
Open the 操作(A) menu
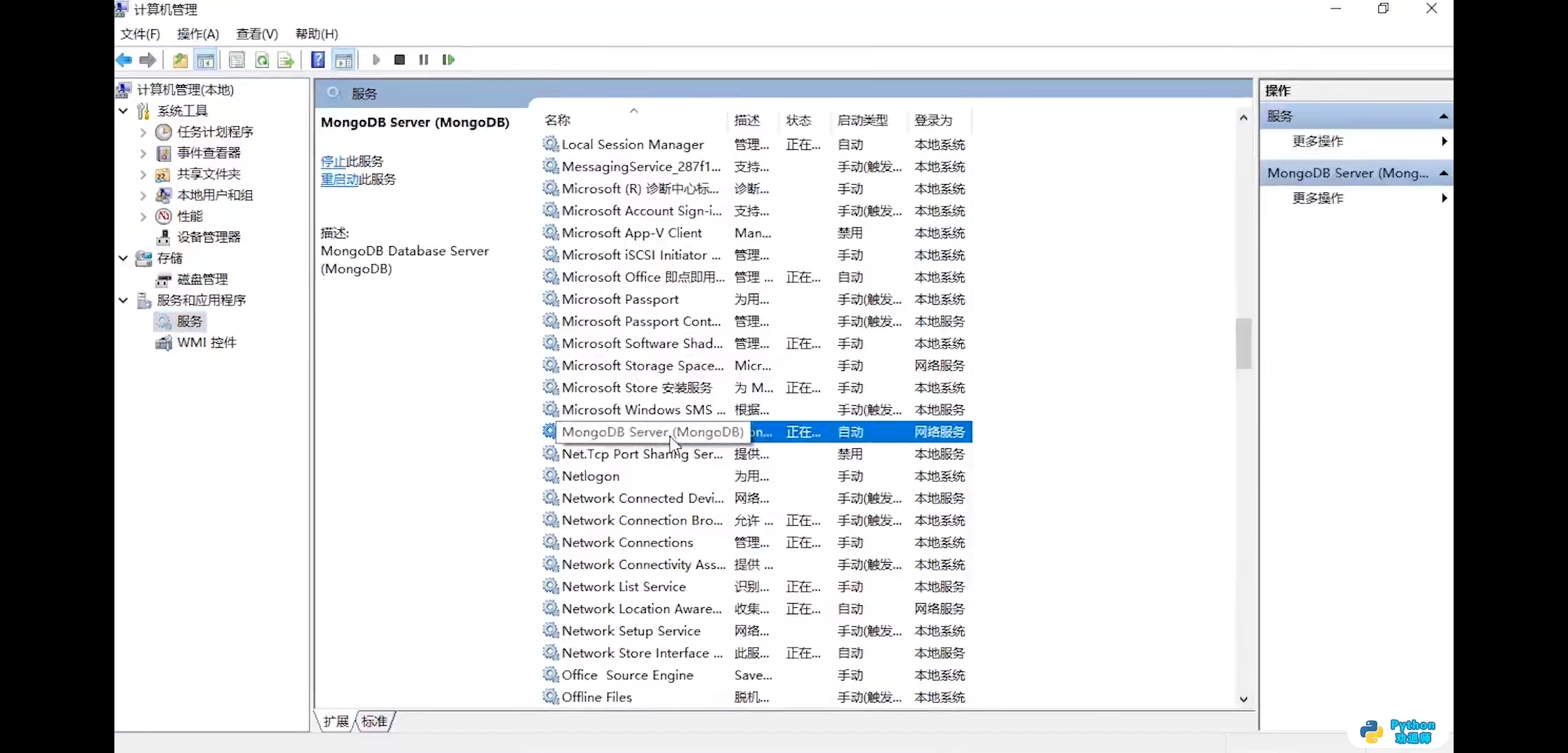pyautogui.click(x=197, y=33)
